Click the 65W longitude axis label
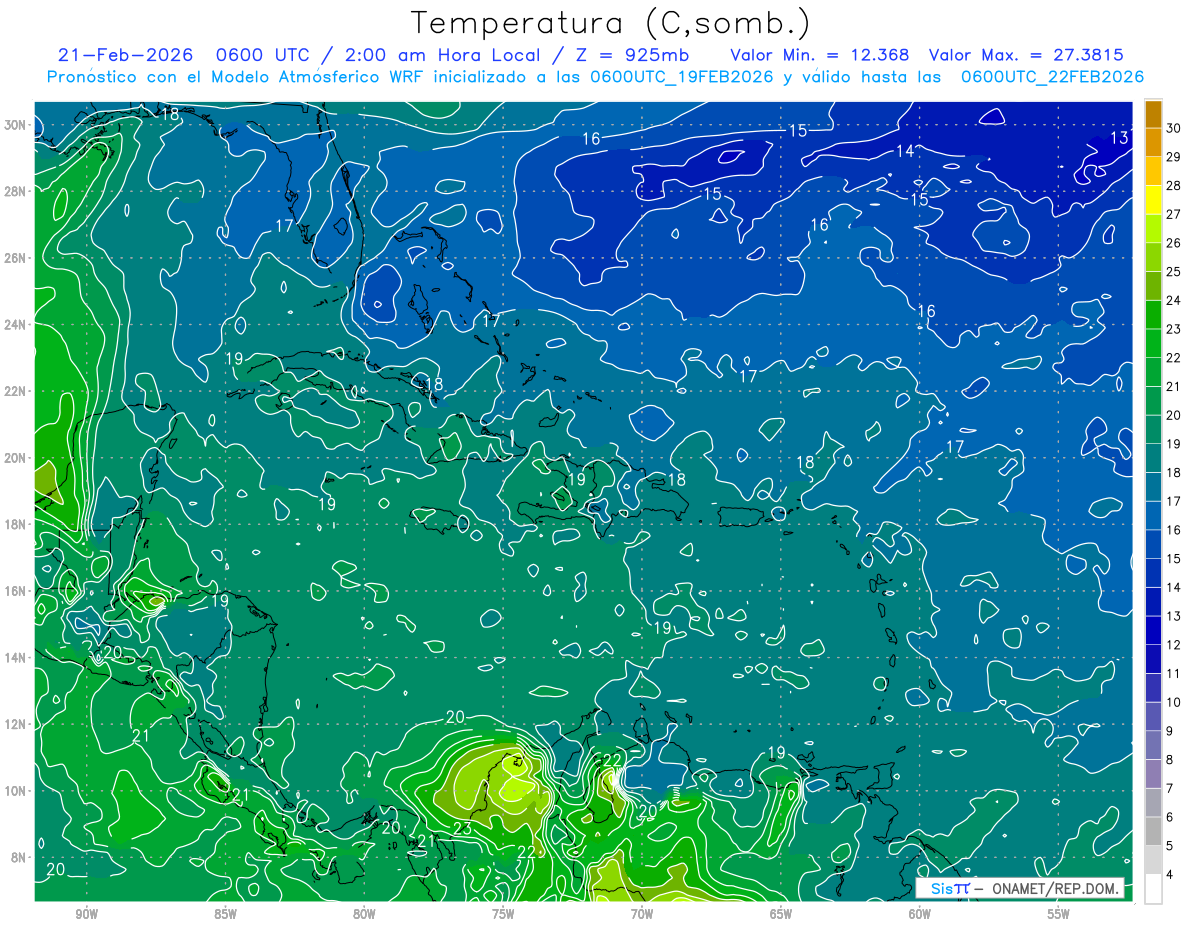This screenshot has width=1200, height=927. pyautogui.click(x=781, y=914)
